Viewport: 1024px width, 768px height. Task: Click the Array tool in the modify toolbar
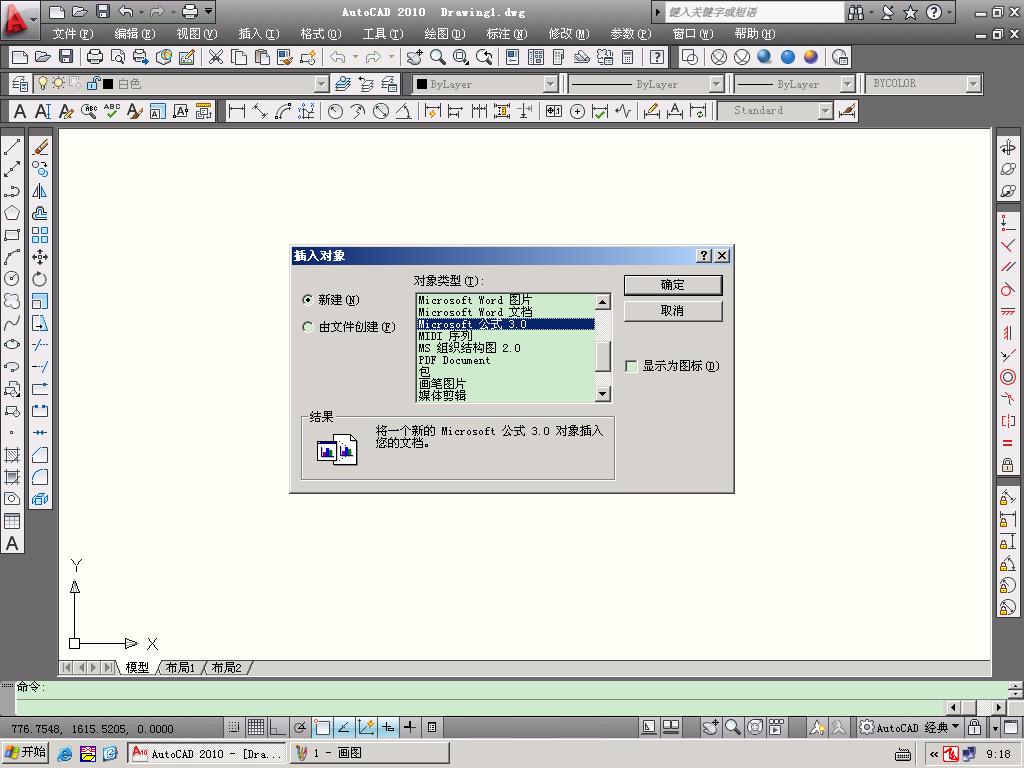pos(40,235)
